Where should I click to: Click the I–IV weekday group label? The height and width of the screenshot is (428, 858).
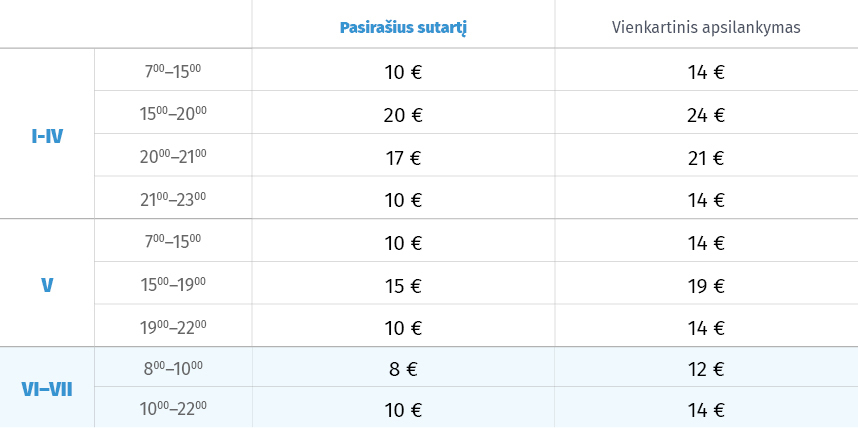(48, 136)
